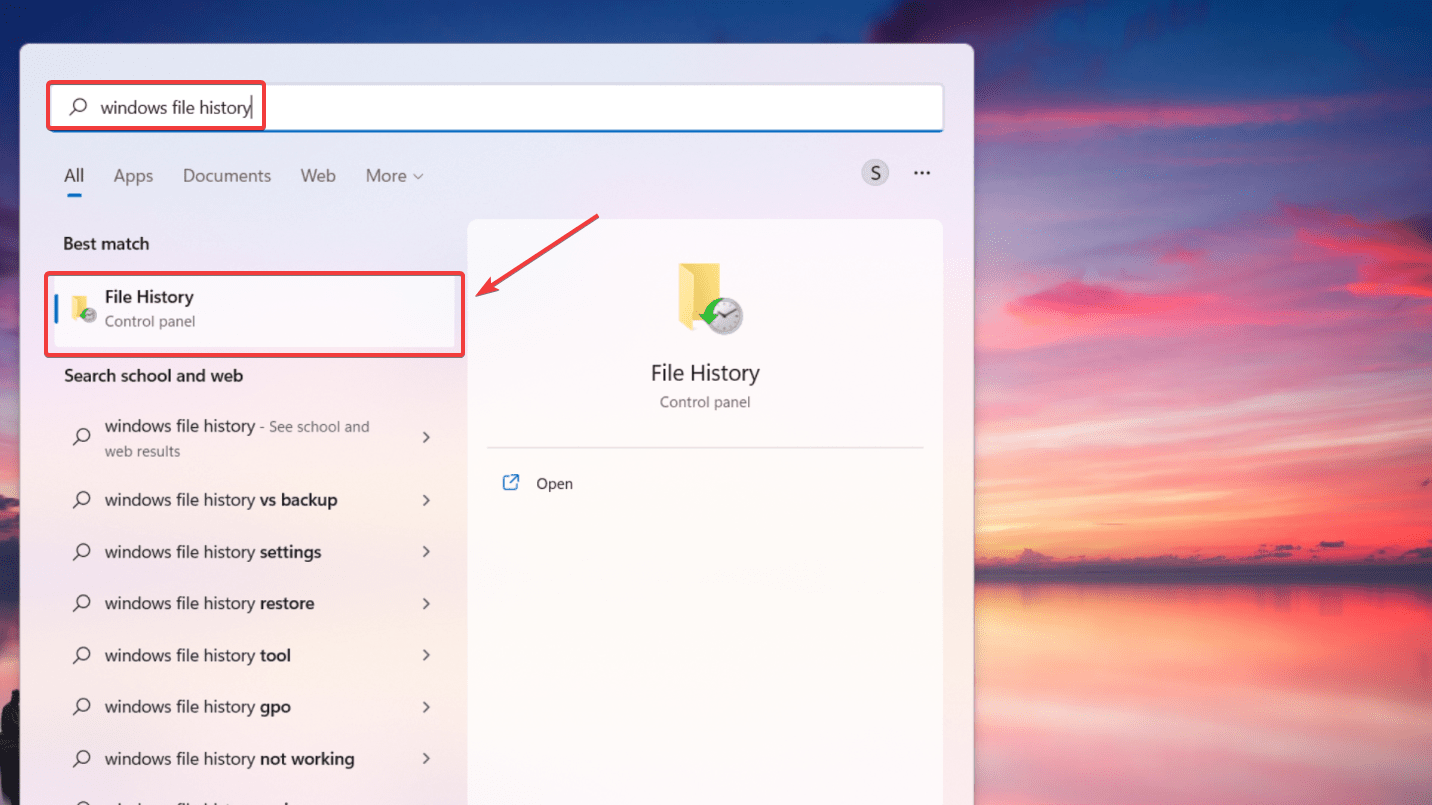Click search icon beside 'restore' suggestion
Image resolution: width=1432 pixels, height=805 pixels.
click(82, 604)
